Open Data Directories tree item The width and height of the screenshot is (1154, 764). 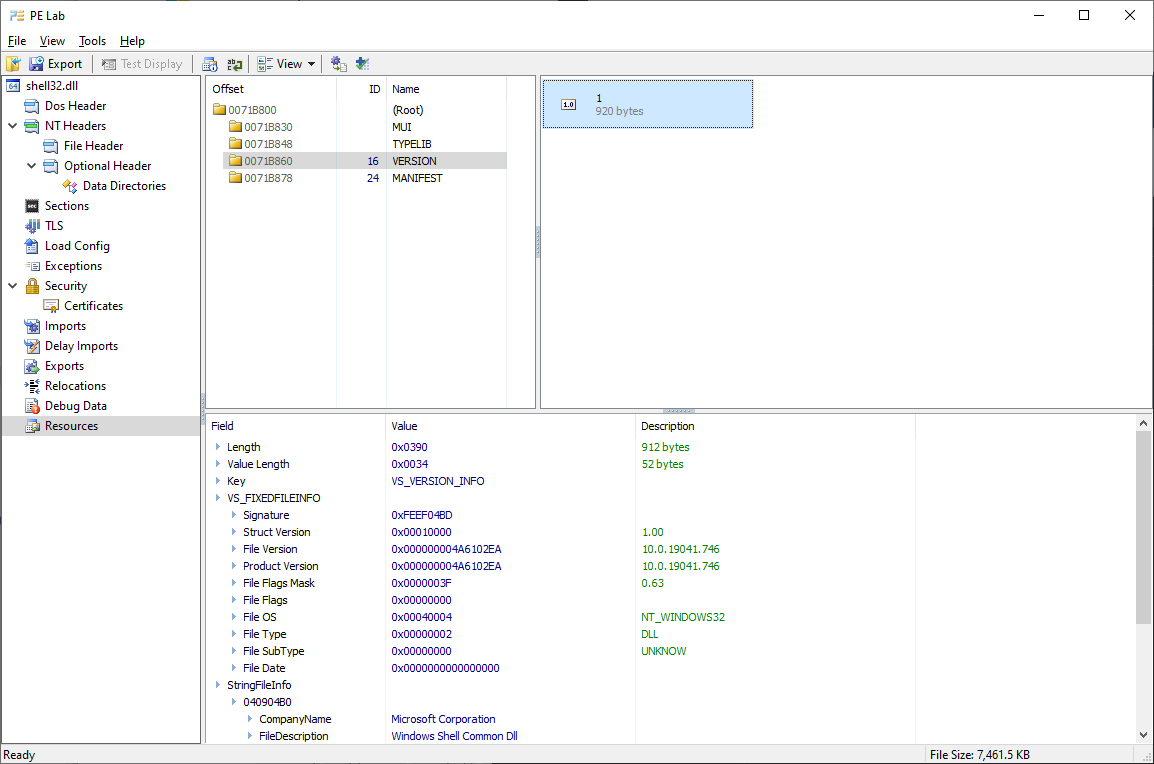124,185
